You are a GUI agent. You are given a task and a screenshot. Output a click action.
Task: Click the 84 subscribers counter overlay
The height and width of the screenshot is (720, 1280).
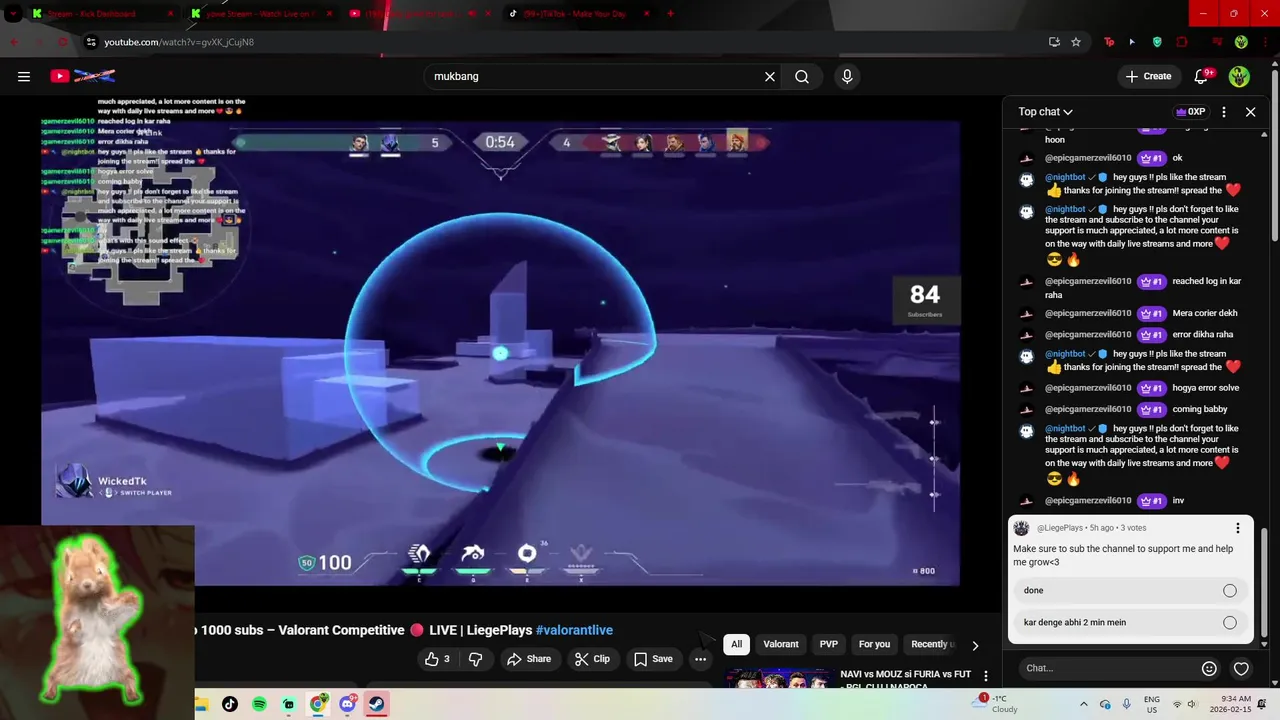(925, 299)
